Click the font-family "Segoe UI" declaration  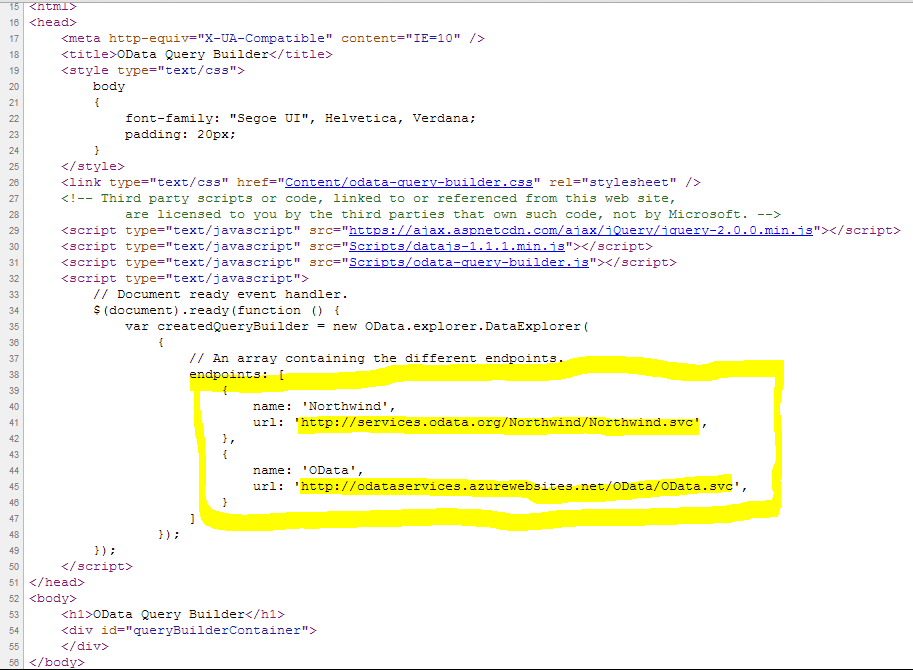coord(300,118)
